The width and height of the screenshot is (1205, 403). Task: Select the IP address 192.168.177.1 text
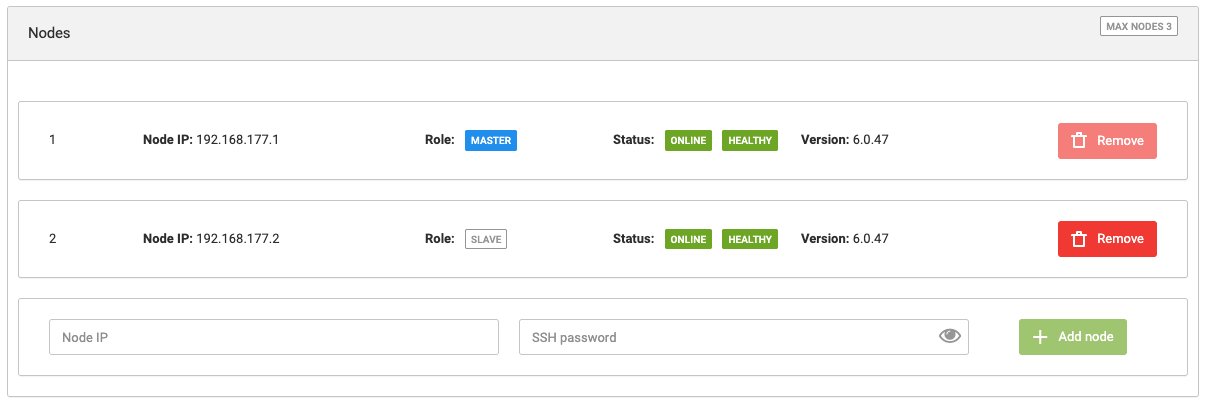[x=237, y=140]
